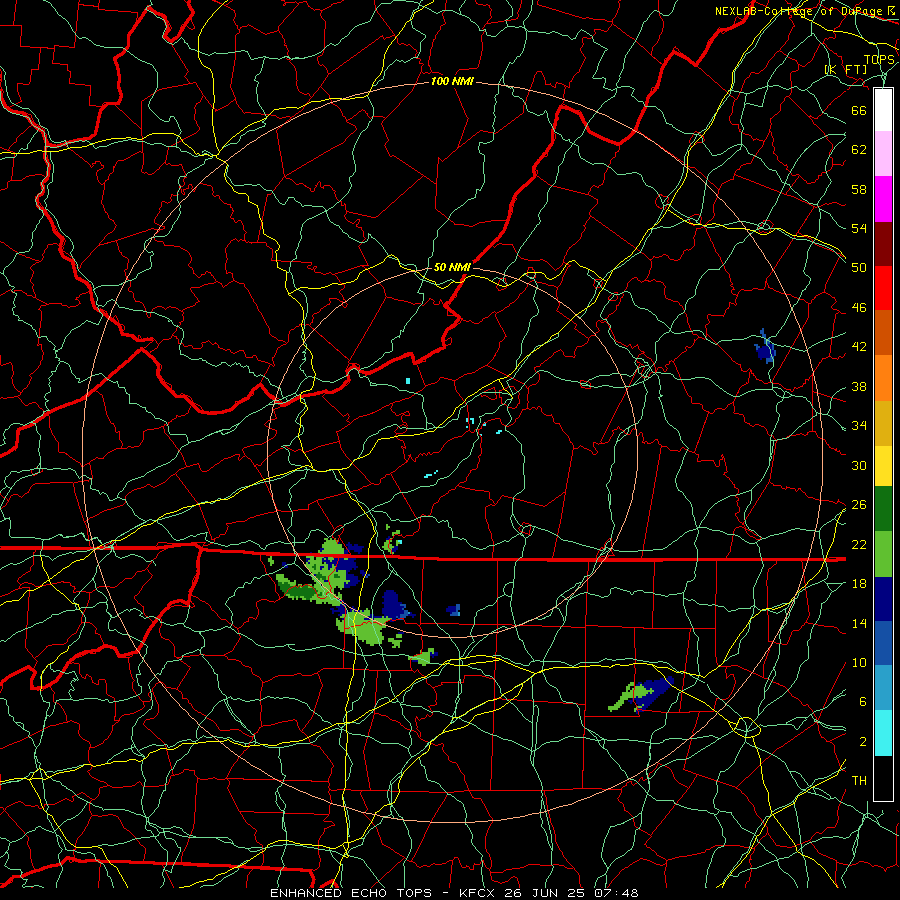Image resolution: width=900 pixels, height=900 pixels.
Task: Click the '10' legend value
Action: tap(859, 663)
